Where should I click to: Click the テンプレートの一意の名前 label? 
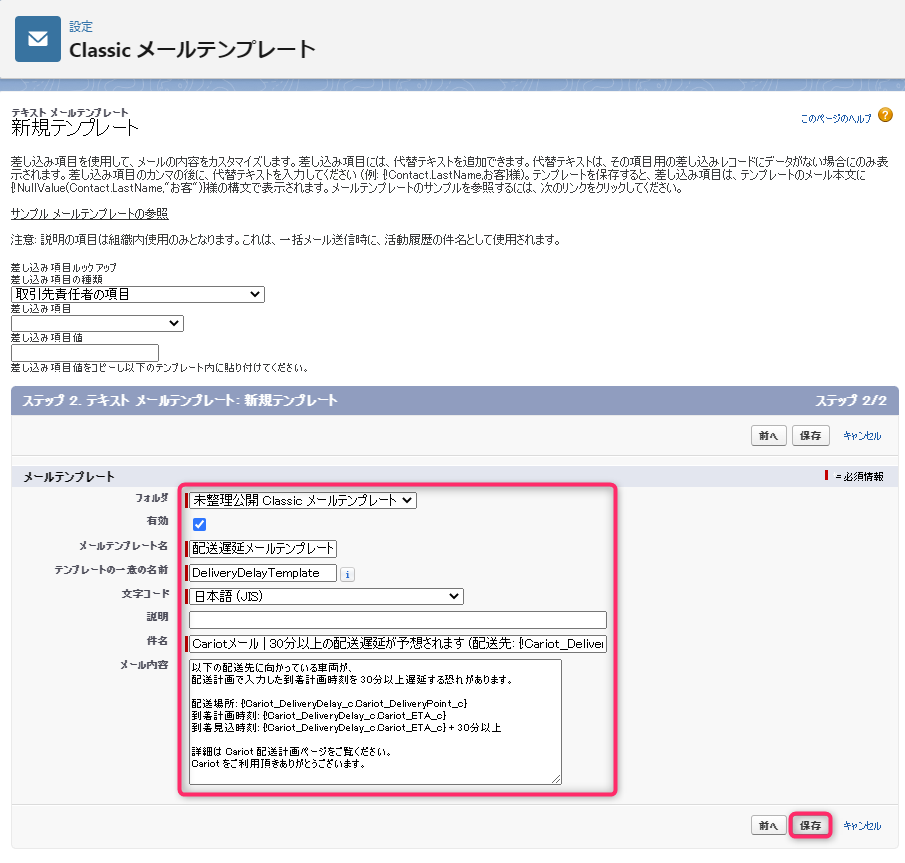pos(111,570)
